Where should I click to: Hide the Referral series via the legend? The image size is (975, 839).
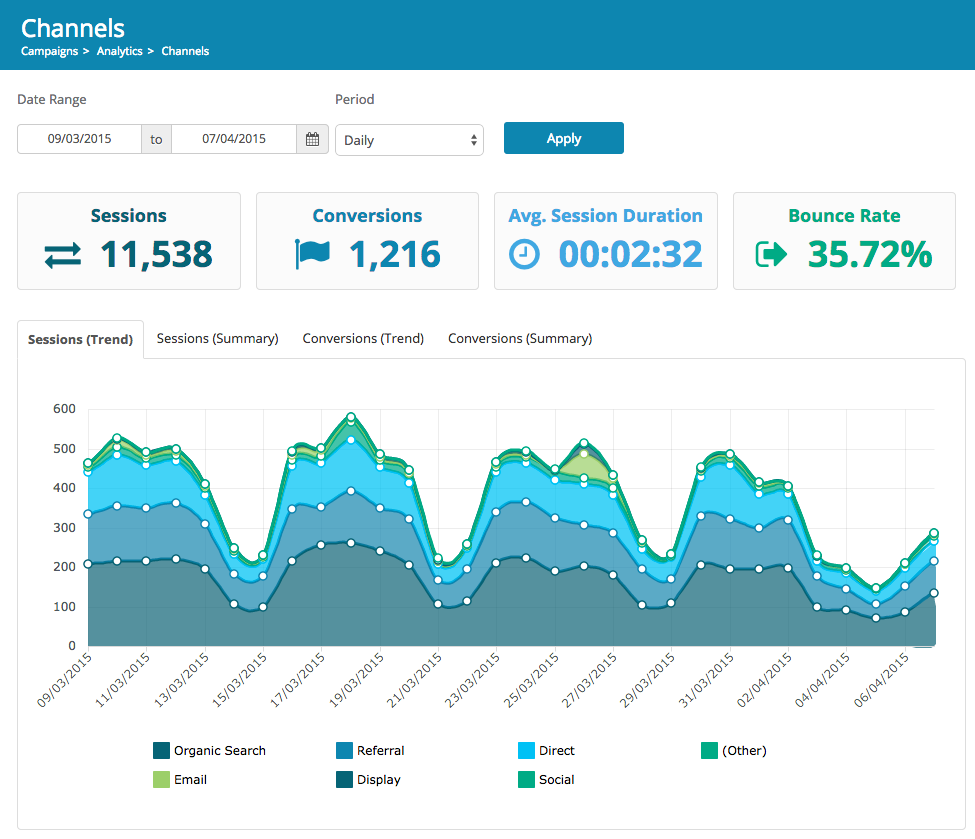370,750
